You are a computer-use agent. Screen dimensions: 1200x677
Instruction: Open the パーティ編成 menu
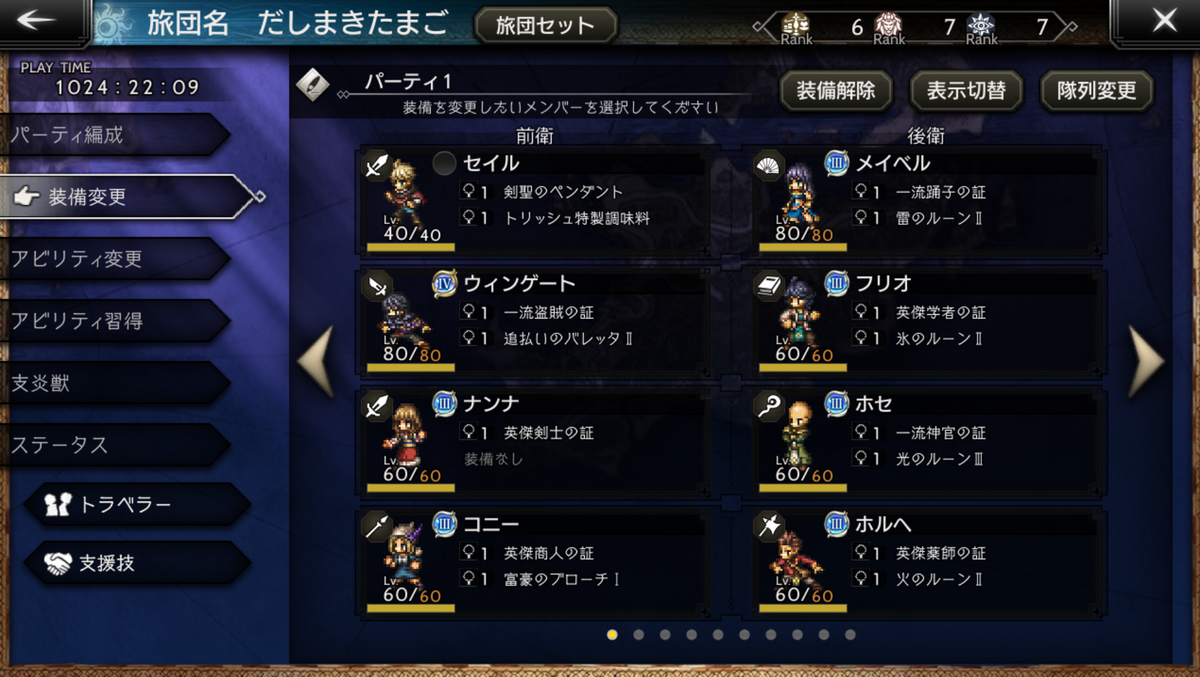[x=115, y=135]
